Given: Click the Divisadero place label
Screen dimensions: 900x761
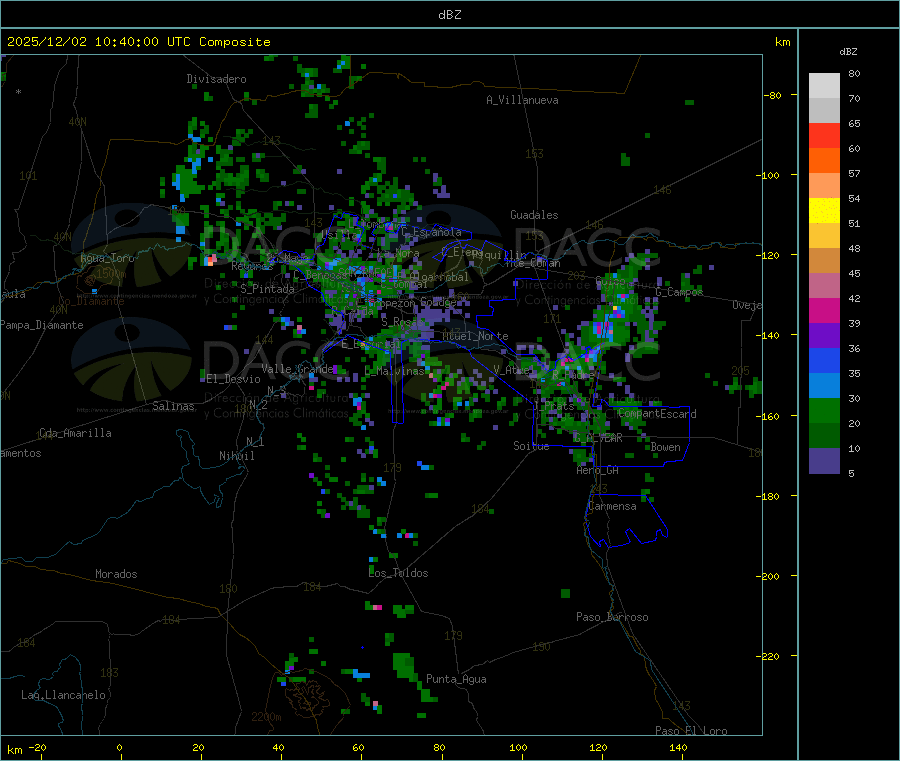Looking at the screenshot, I should tap(216, 79).
